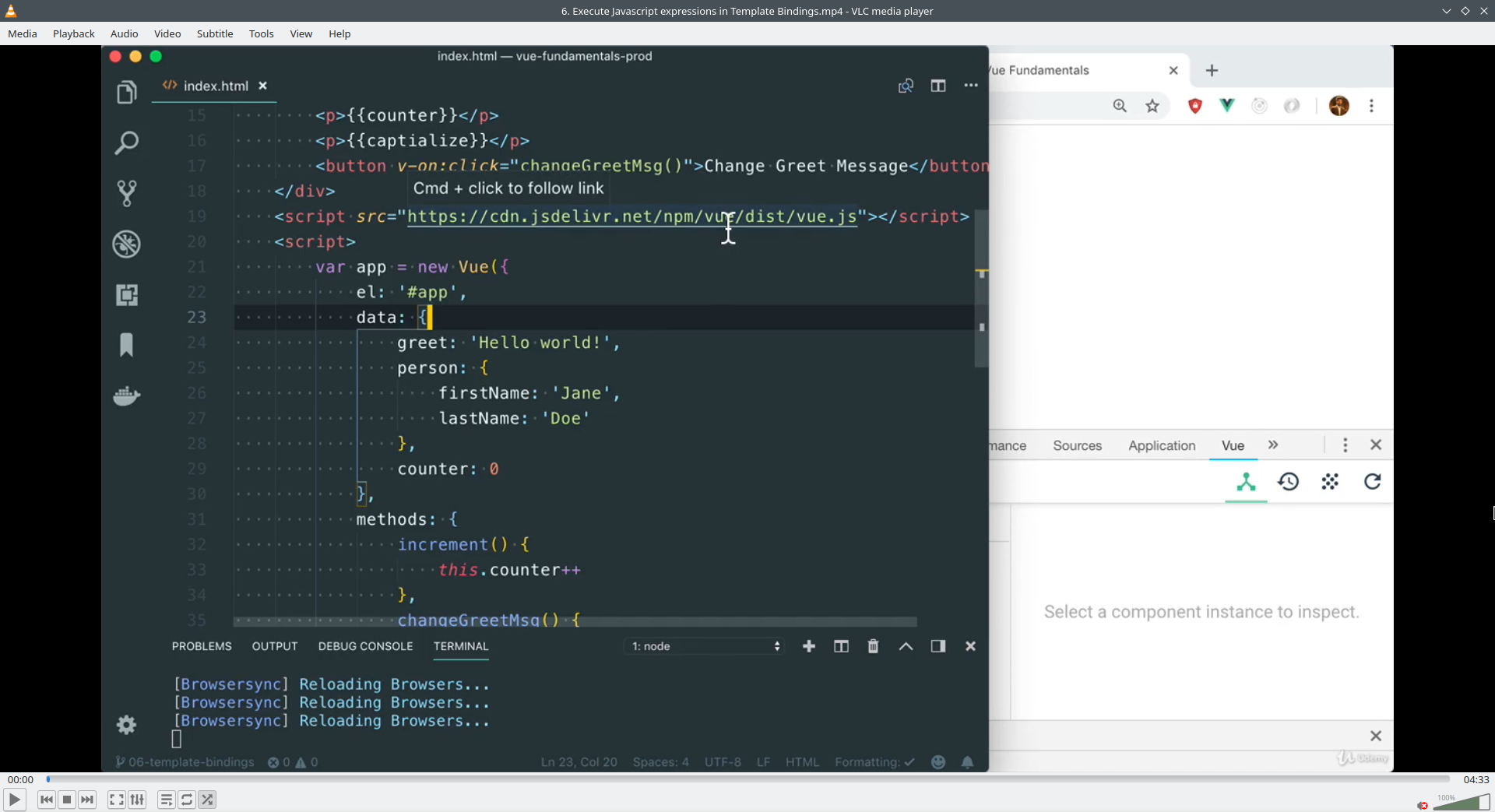Viewport: 1495px width, 812px height.
Task: Open notifications bell in VS Code status bar
Action: 967,762
